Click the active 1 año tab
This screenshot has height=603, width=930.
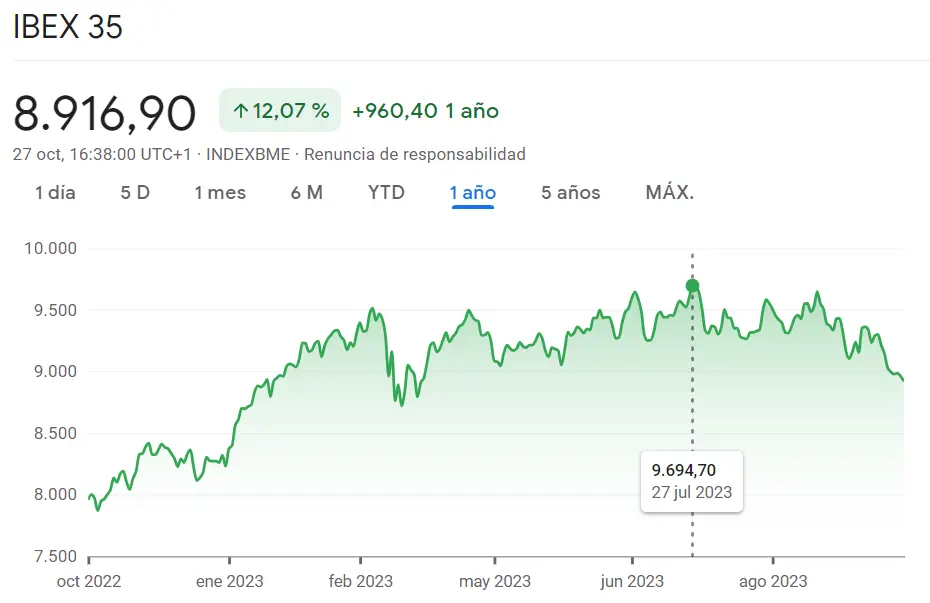point(473,193)
